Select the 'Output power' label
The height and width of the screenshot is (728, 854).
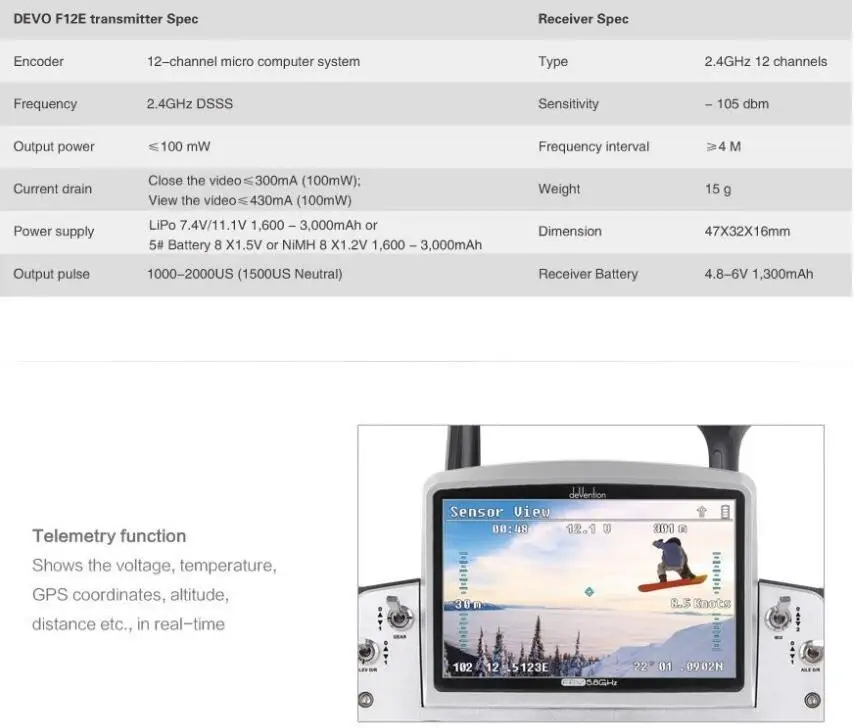coord(54,146)
